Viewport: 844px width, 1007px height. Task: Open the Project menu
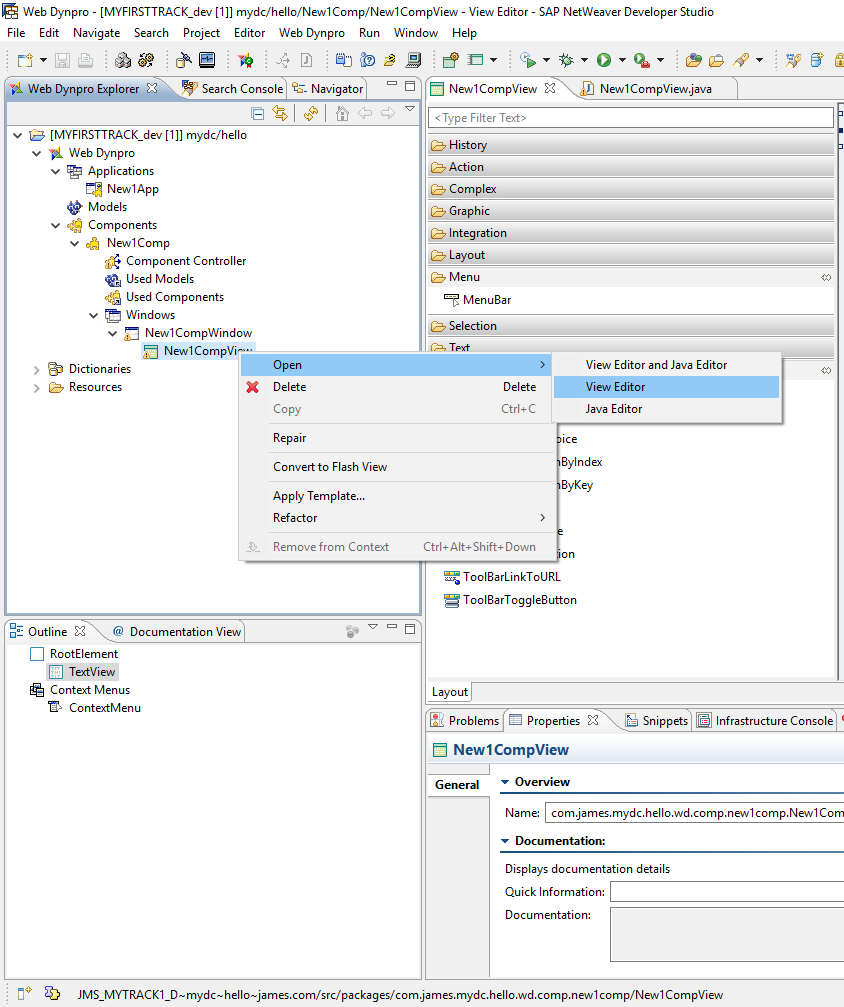(201, 33)
